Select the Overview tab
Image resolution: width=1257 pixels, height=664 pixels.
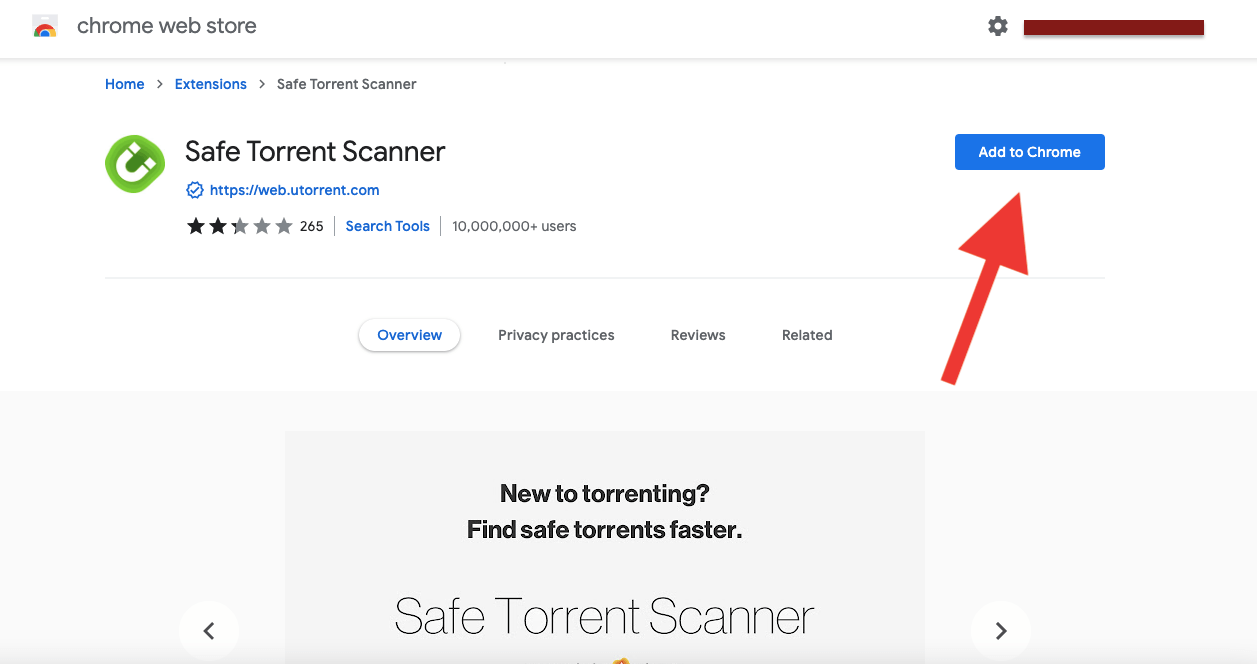point(409,335)
